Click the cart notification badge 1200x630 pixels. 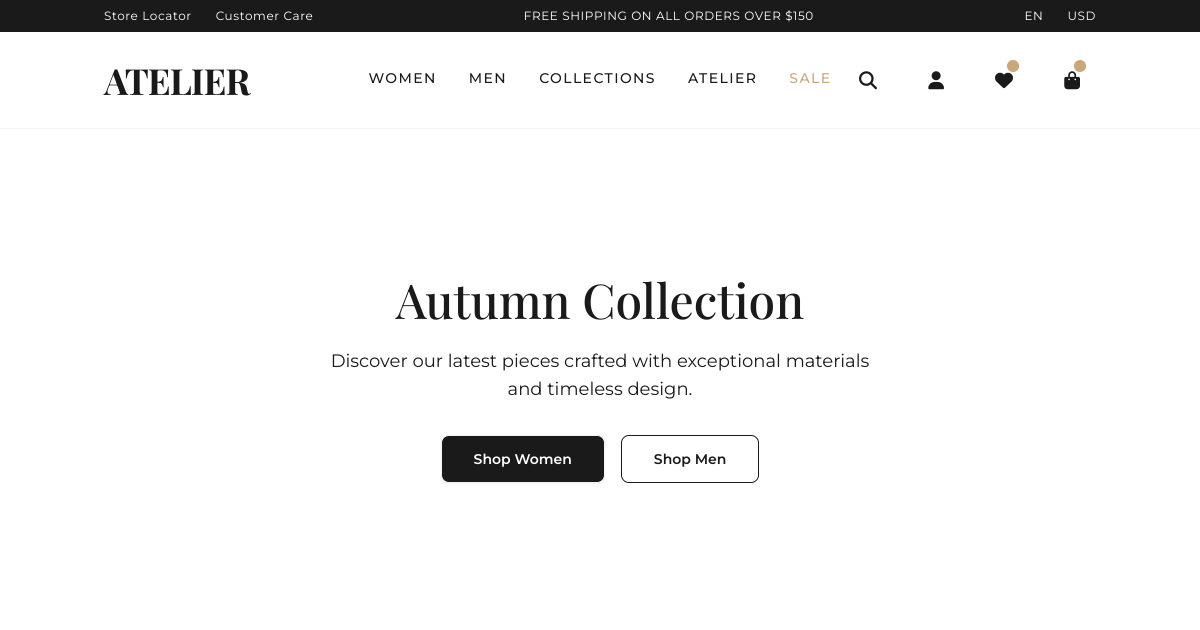[1080, 66]
